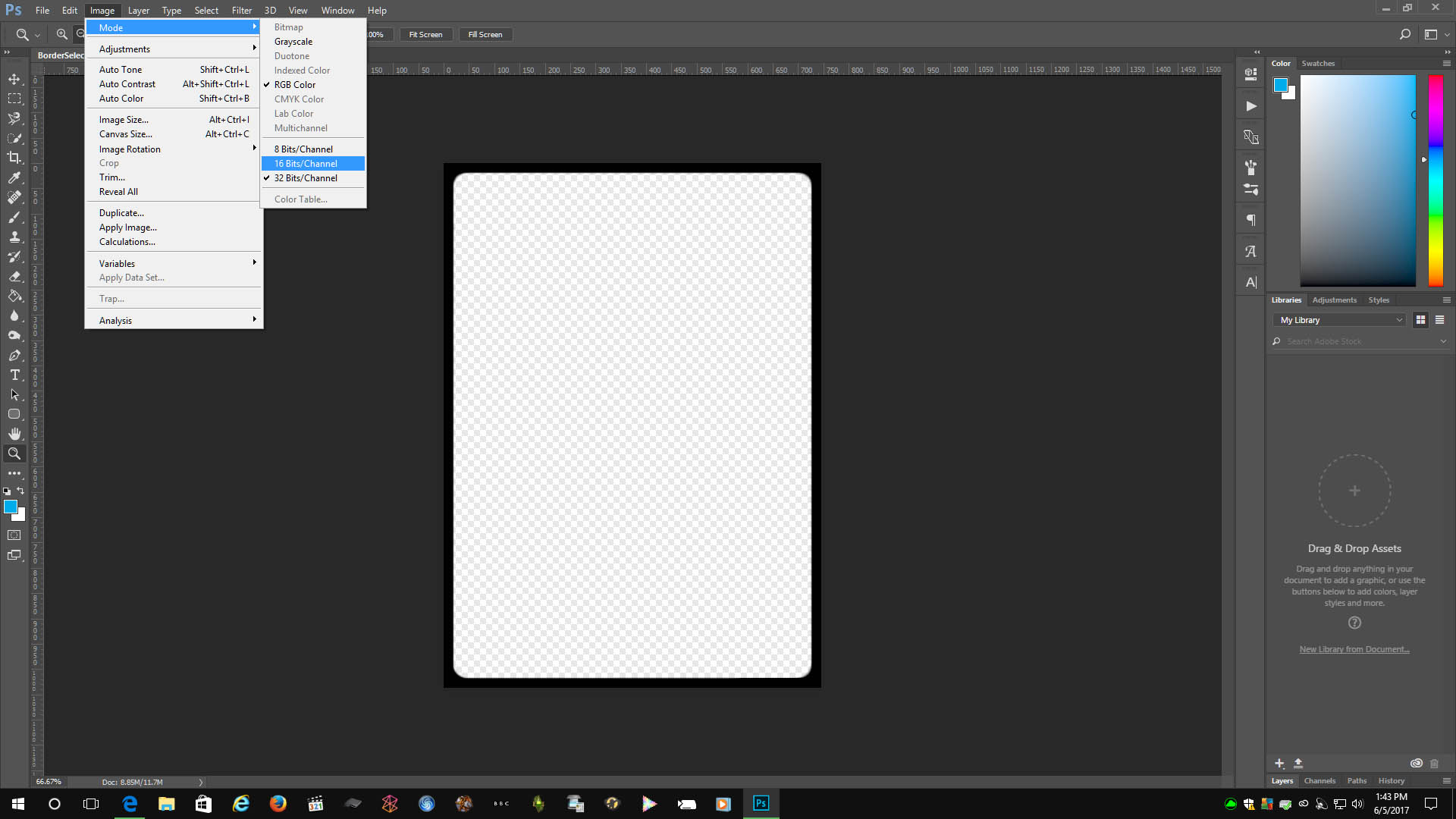Select the Zoom tool
This screenshot has height=819, width=1456.
(x=14, y=453)
